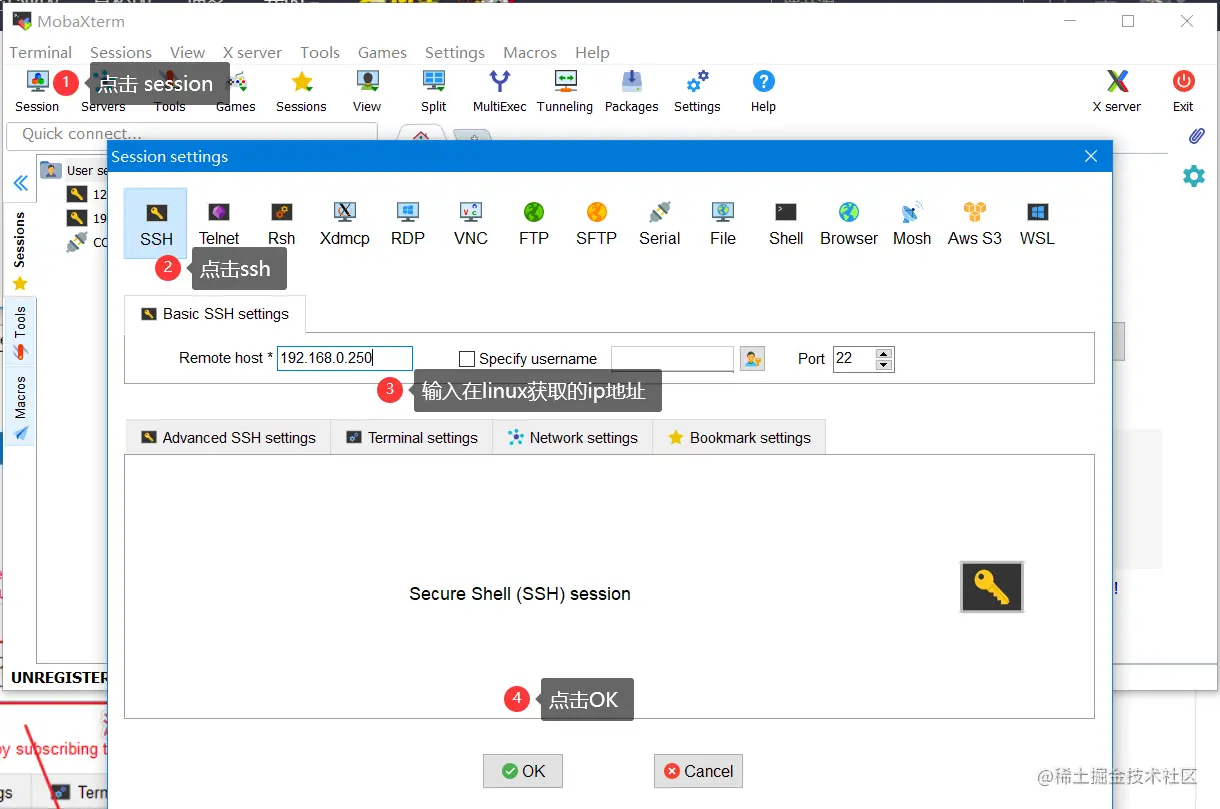This screenshot has height=809, width=1220.
Task: Select the VNC session type
Action: [470, 224]
